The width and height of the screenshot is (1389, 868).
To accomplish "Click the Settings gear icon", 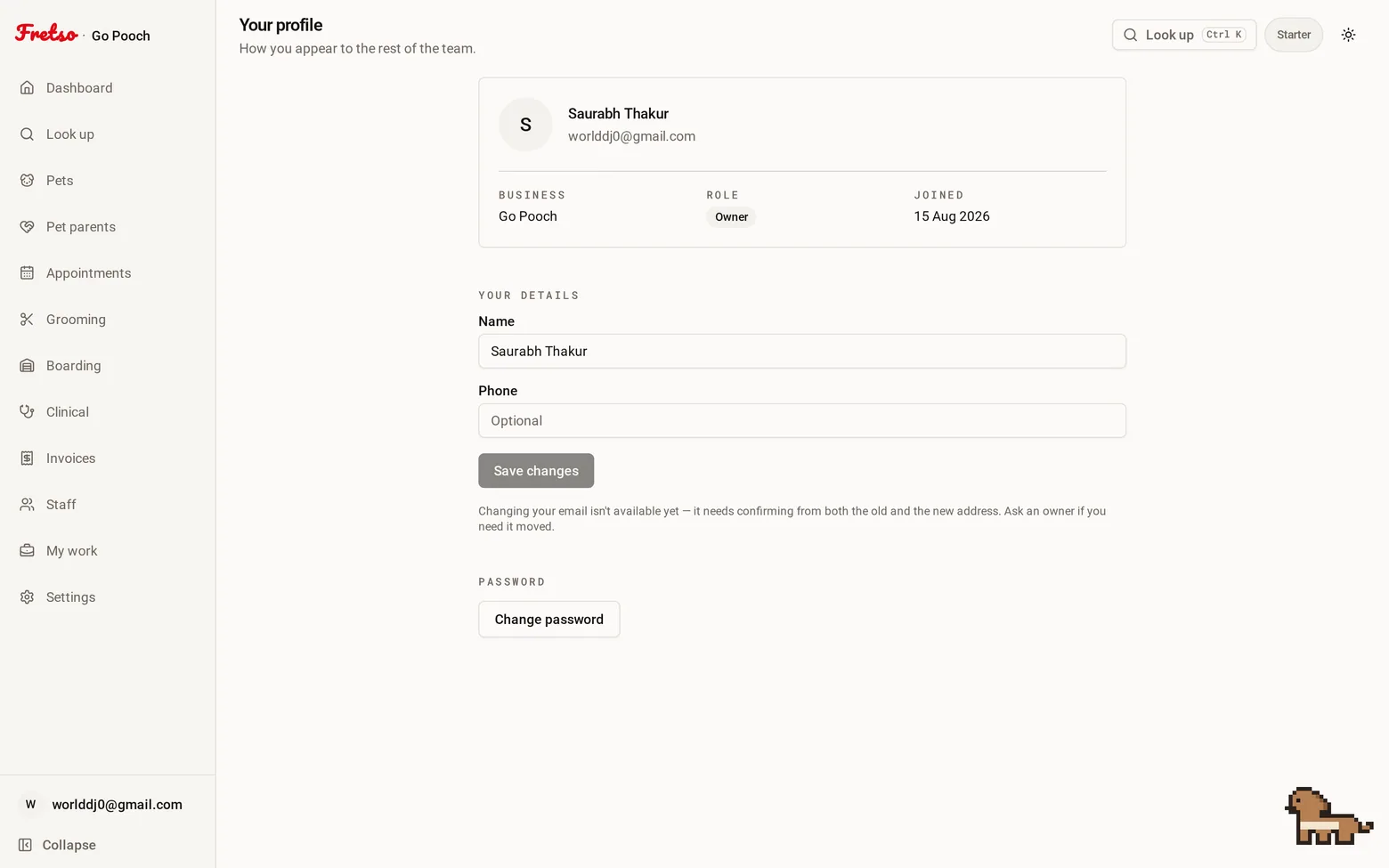I will pos(27,596).
